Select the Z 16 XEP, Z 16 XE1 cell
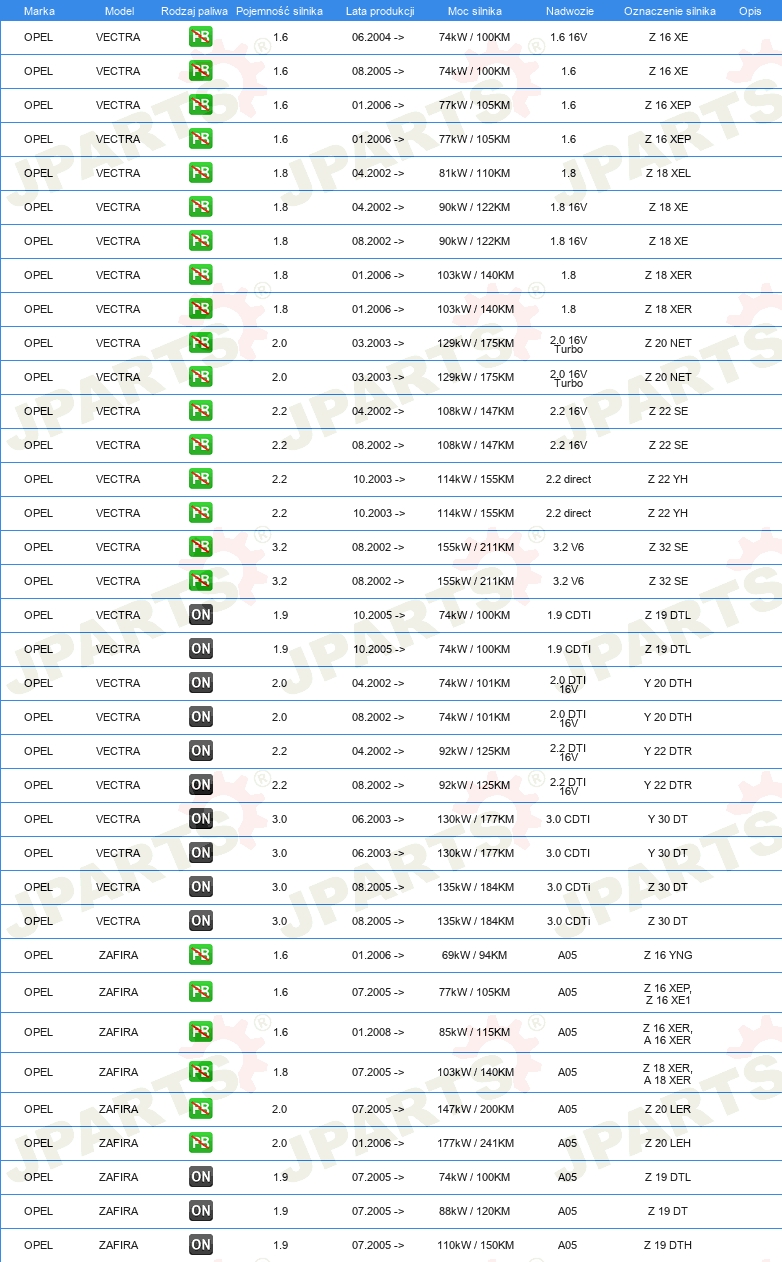Image resolution: width=782 pixels, height=1262 pixels. 668,992
